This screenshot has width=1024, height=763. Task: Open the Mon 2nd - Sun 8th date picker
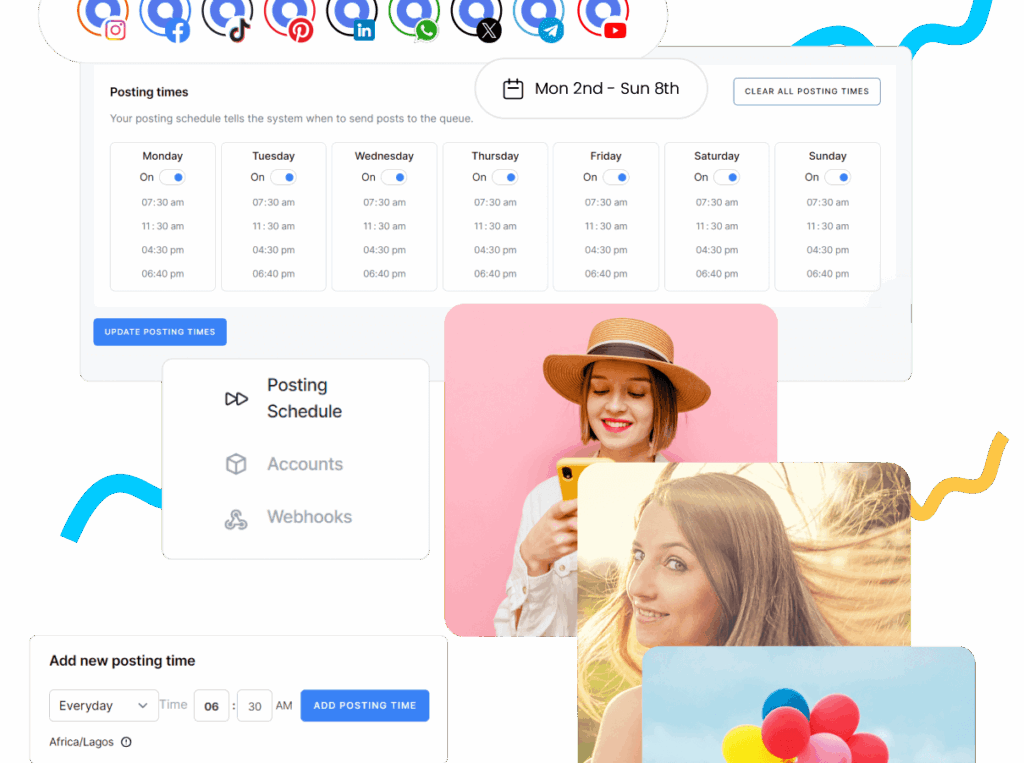pos(591,89)
